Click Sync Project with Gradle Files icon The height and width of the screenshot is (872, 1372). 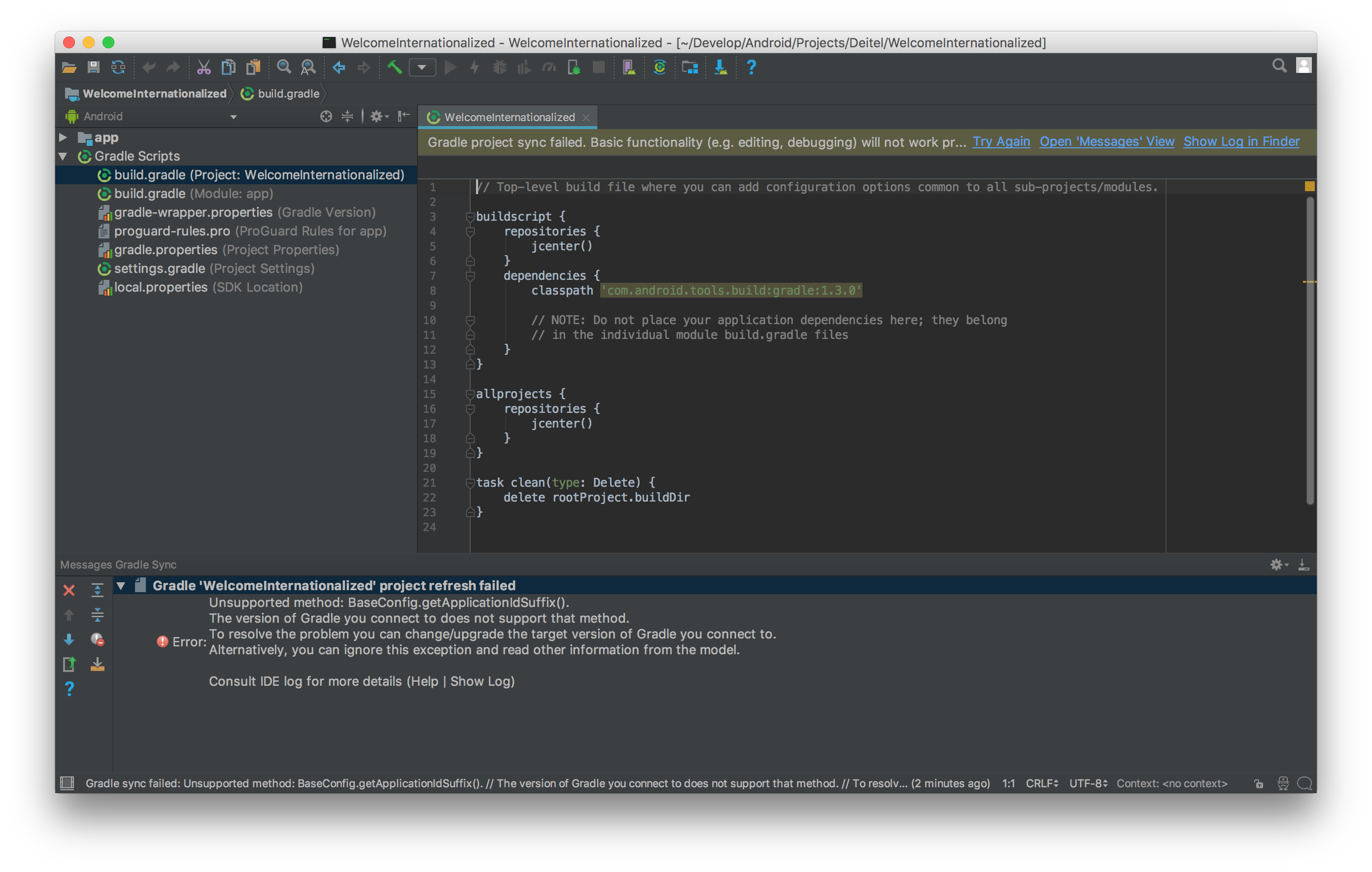pos(660,68)
